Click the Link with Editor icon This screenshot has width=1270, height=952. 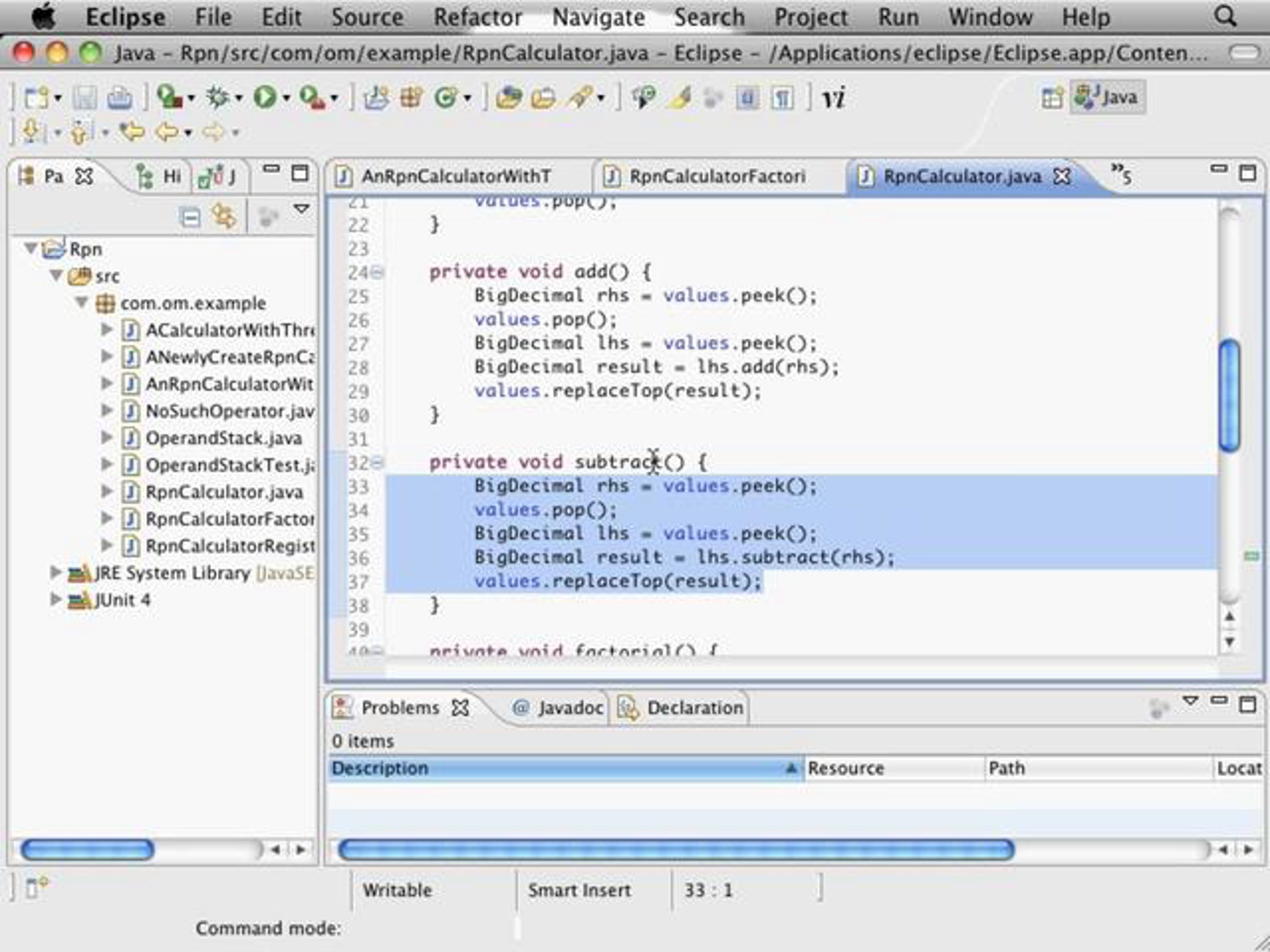pyautogui.click(x=223, y=217)
